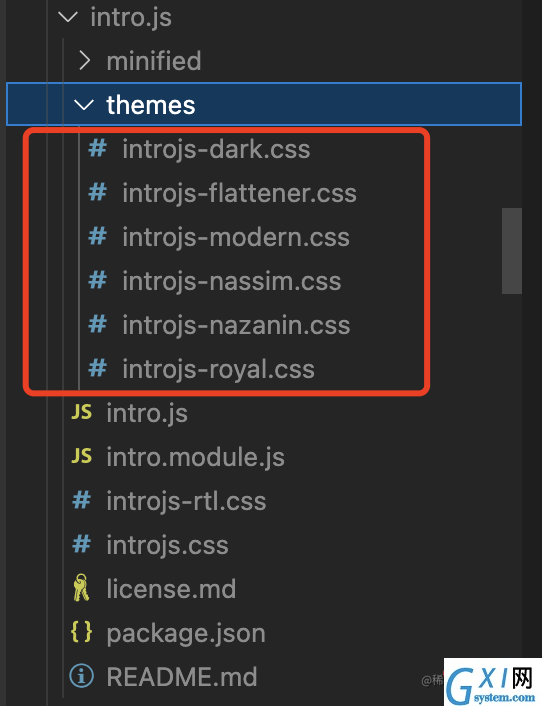The image size is (542, 706).
Task: Expand the minified folder chevron
Action: [84, 60]
